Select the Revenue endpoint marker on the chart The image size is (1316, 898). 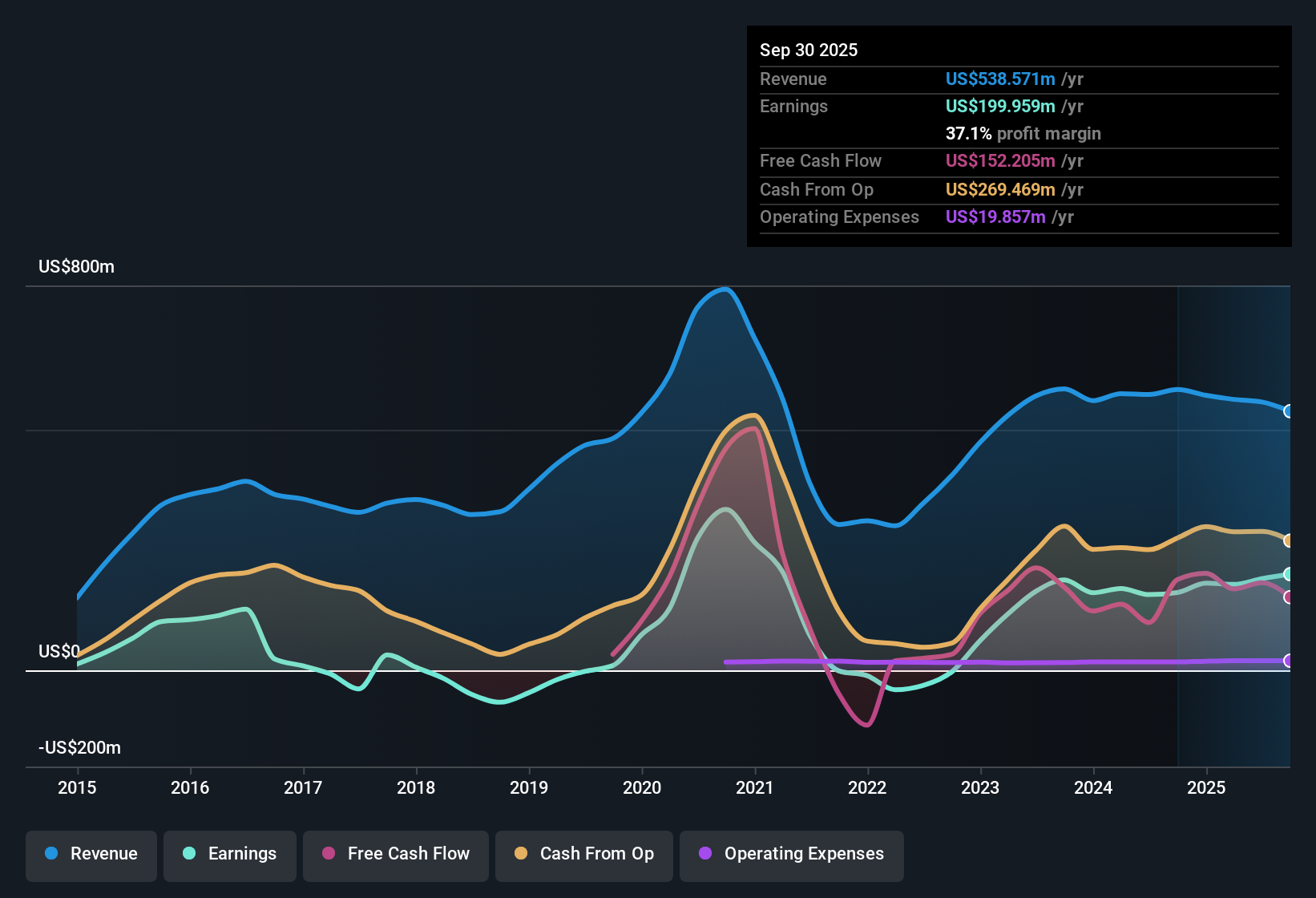pyautogui.click(x=1289, y=411)
